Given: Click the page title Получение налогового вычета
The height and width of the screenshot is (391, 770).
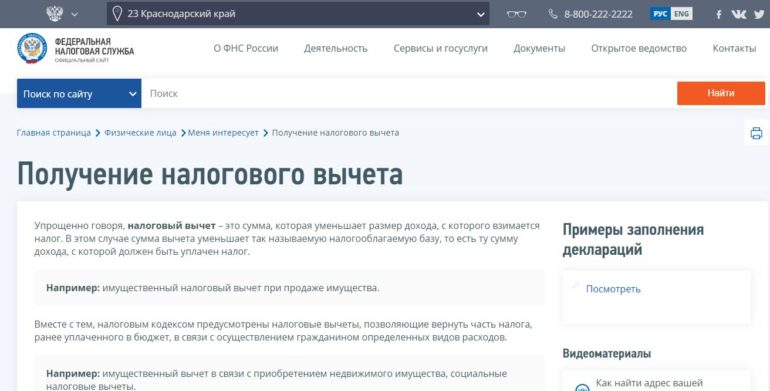Looking at the screenshot, I should pyautogui.click(x=210, y=174).
